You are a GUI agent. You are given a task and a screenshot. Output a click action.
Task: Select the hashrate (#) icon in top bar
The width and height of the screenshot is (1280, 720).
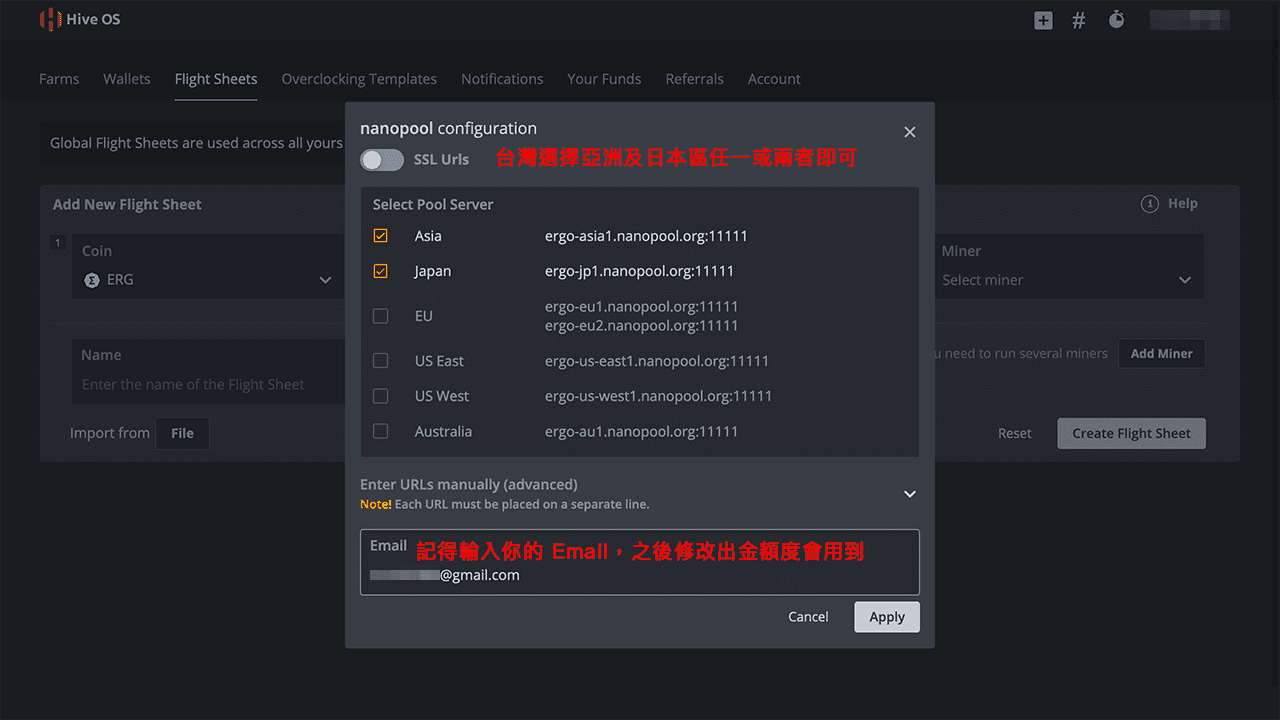click(1078, 19)
